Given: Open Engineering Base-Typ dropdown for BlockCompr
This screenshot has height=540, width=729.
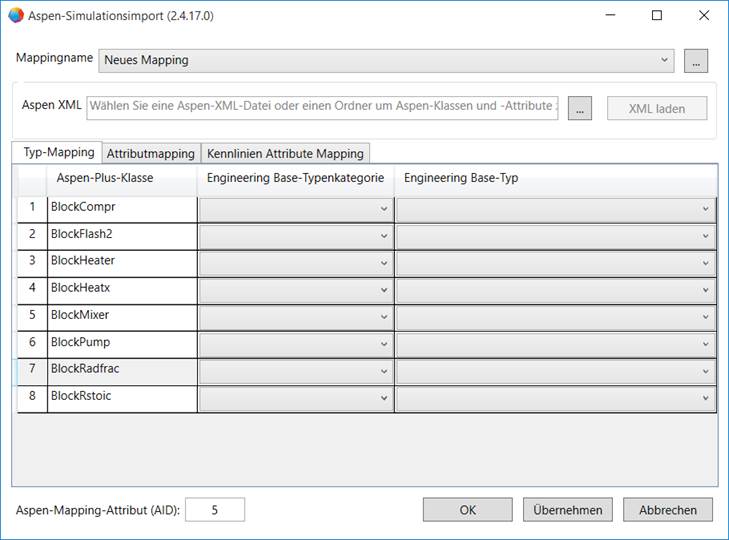Looking at the screenshot, I should pos(556,209).
